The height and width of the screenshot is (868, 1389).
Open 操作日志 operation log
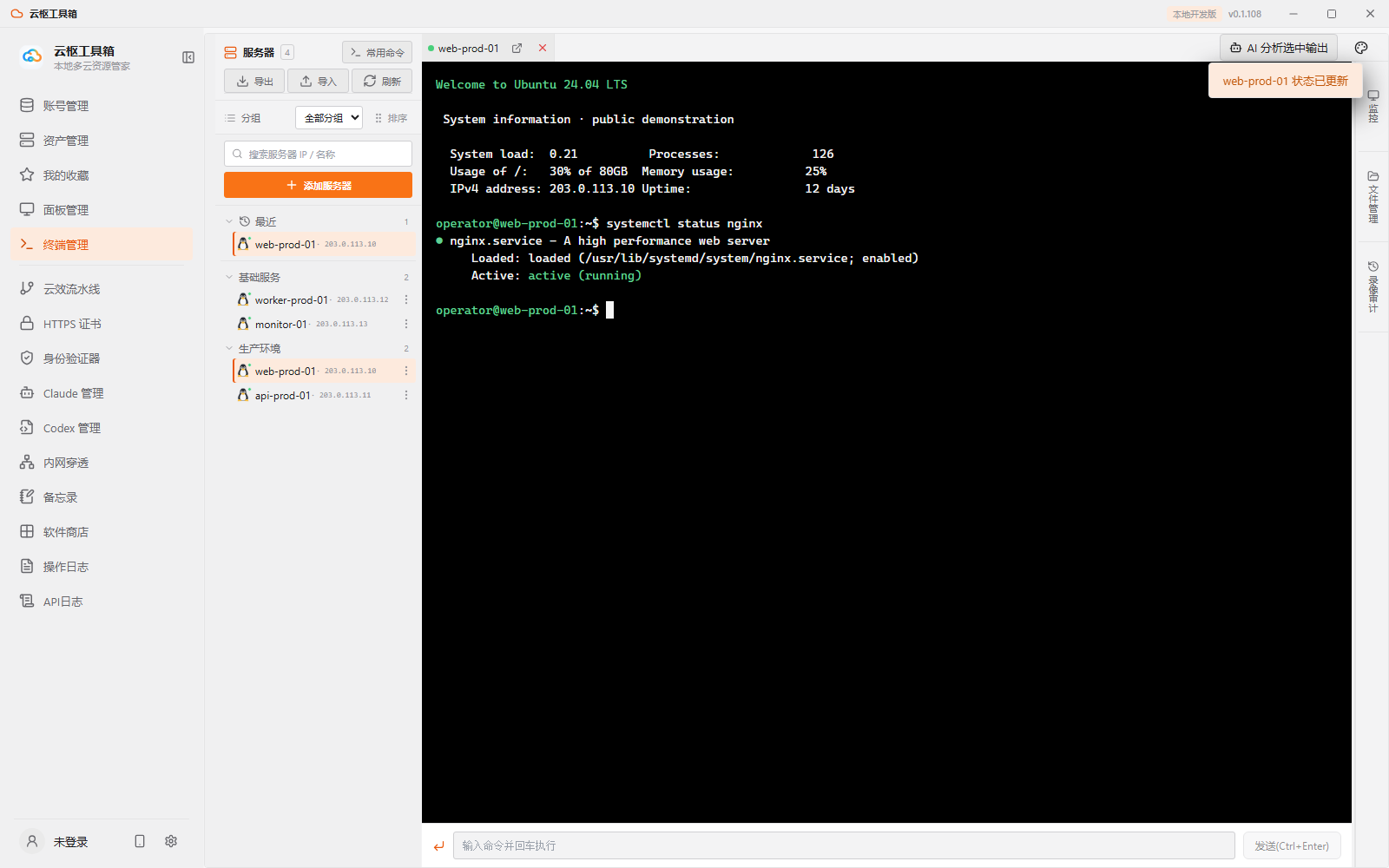pyautogui.click(x=102, y=567)
